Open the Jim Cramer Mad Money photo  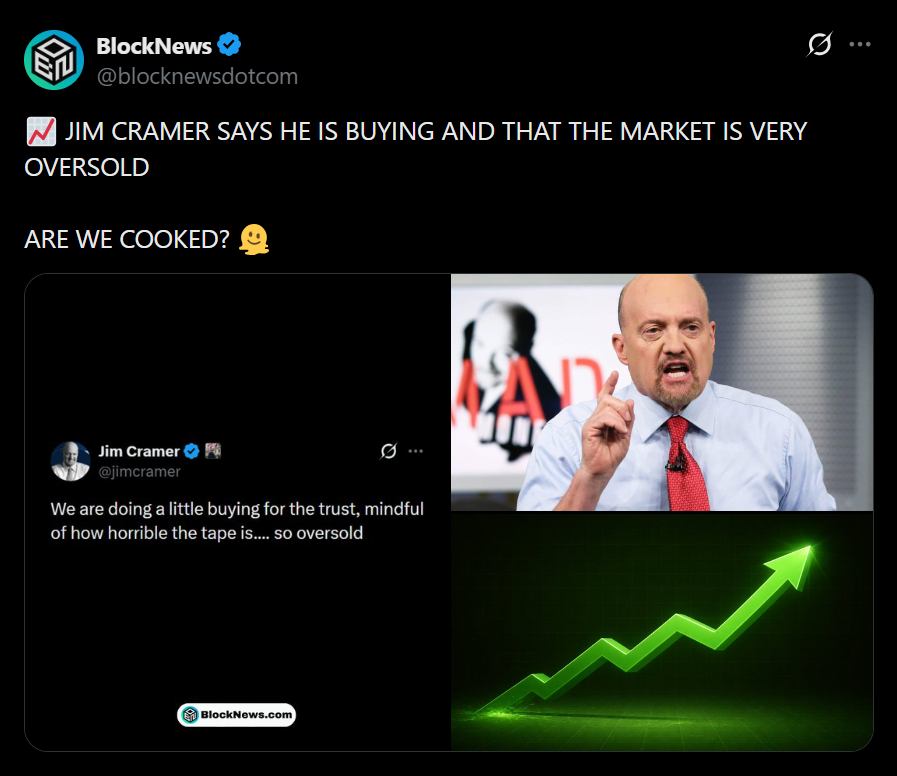pyautogui.click(x=661, y=392)
